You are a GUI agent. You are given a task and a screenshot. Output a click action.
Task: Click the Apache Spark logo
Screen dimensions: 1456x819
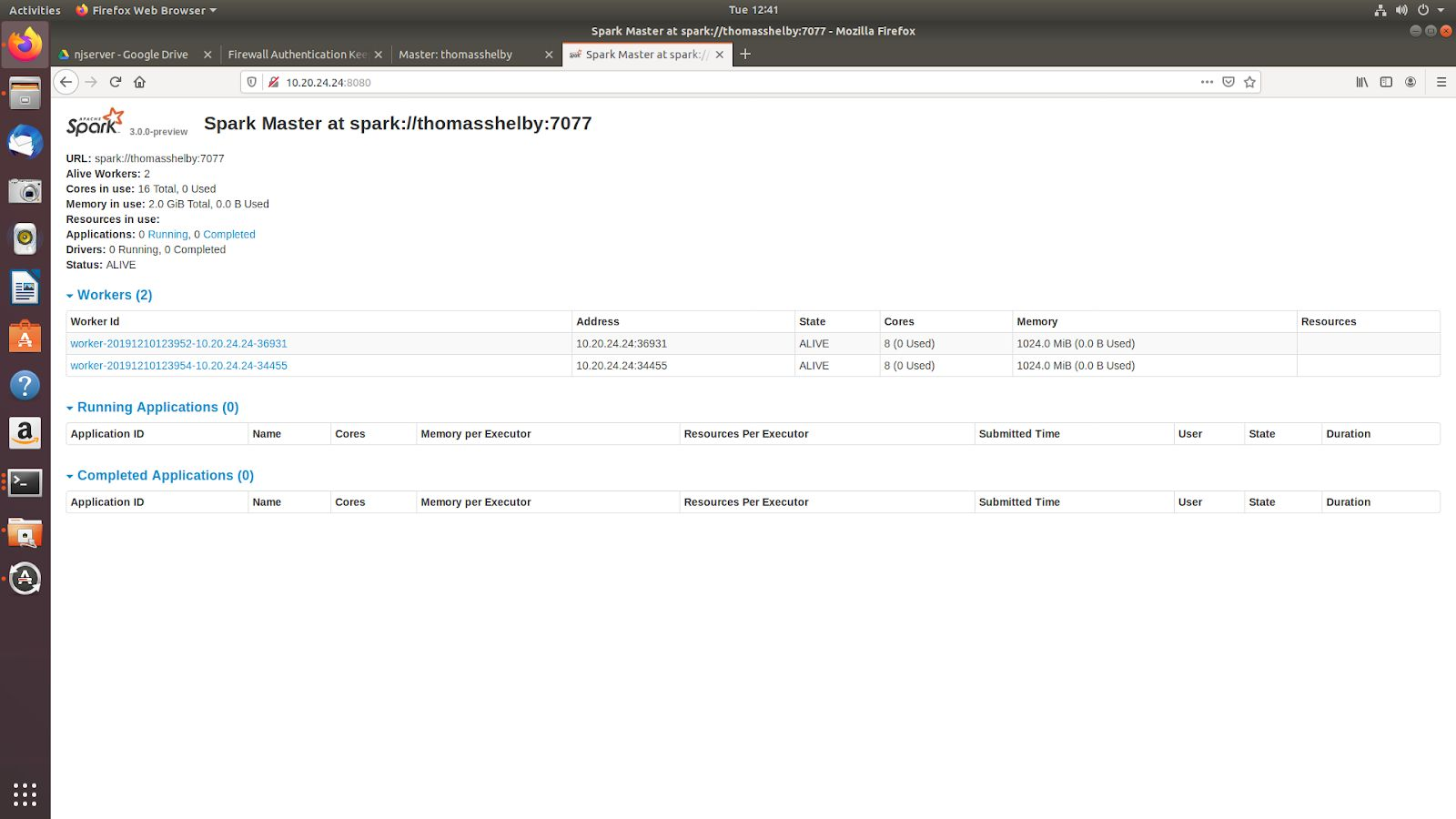tap(95, 122)
